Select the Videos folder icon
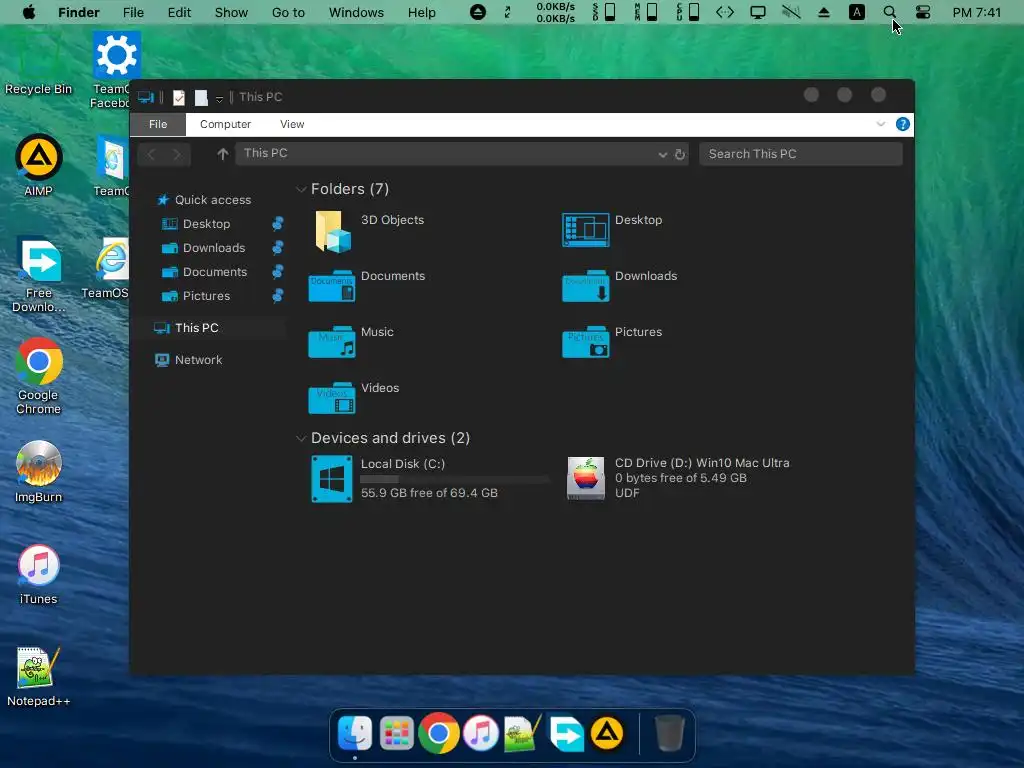 click(x=332, y=397)
